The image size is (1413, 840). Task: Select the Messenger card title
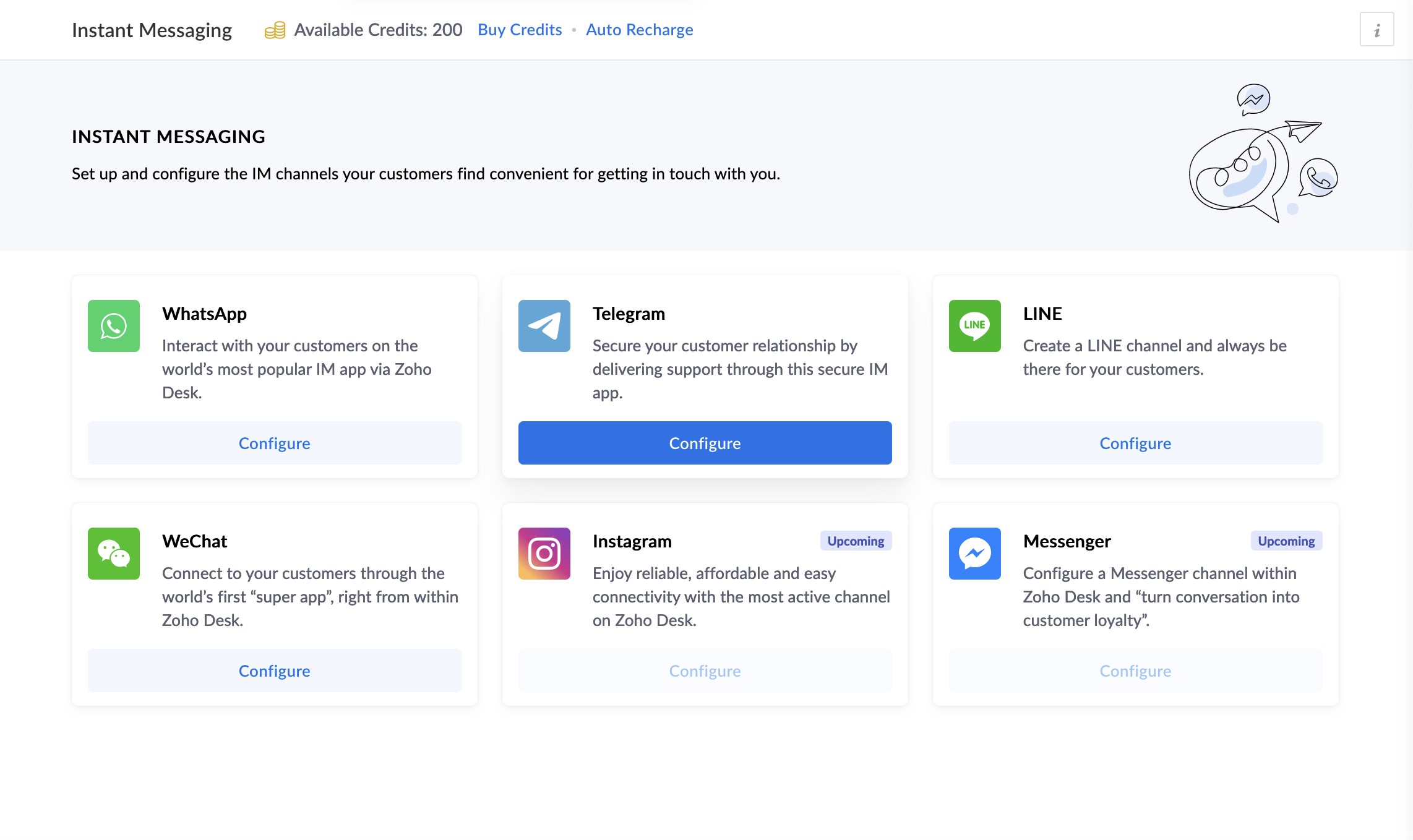tap(1067, 541)
